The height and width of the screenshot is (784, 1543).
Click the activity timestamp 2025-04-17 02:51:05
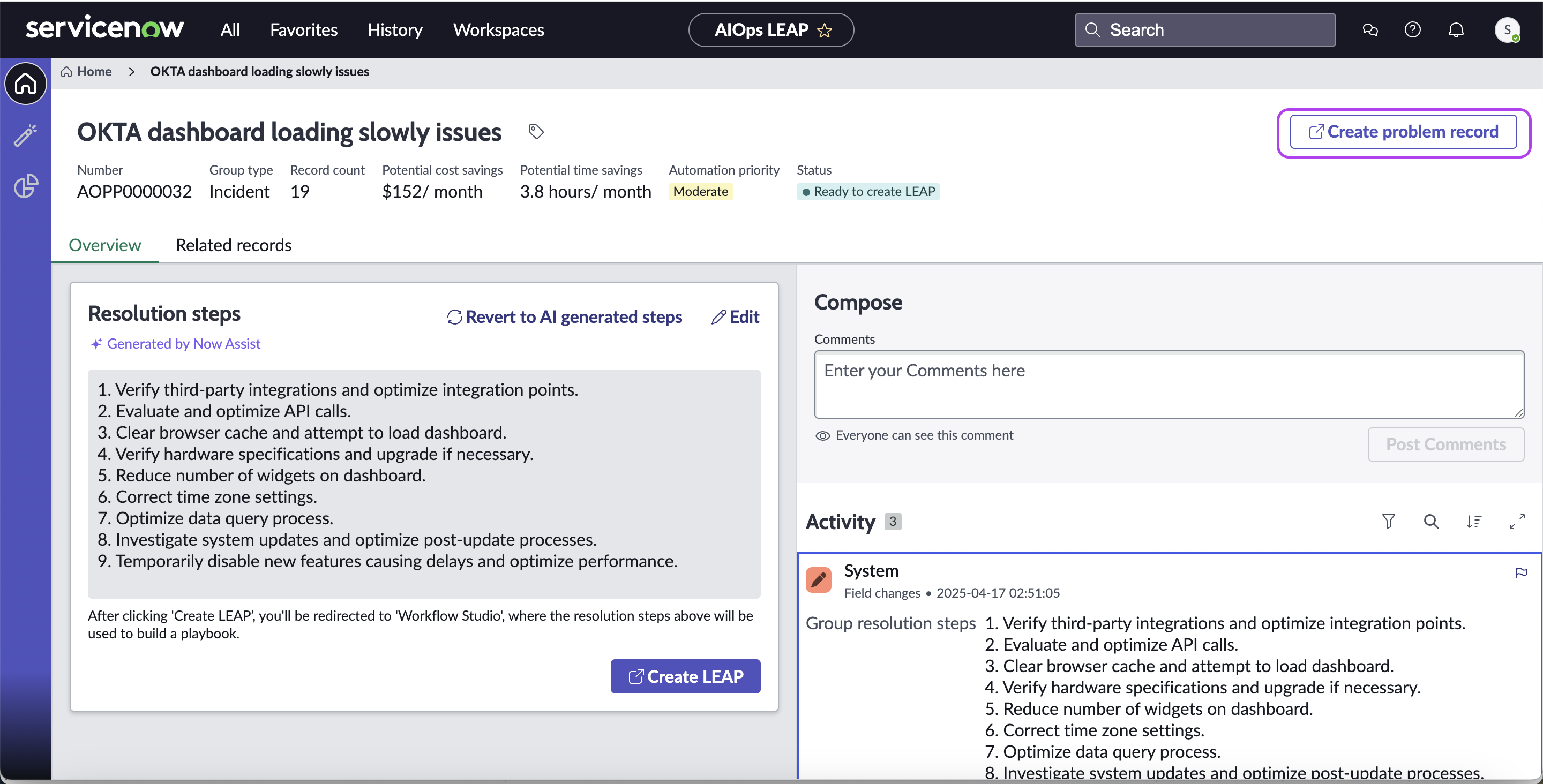point(998,593)
